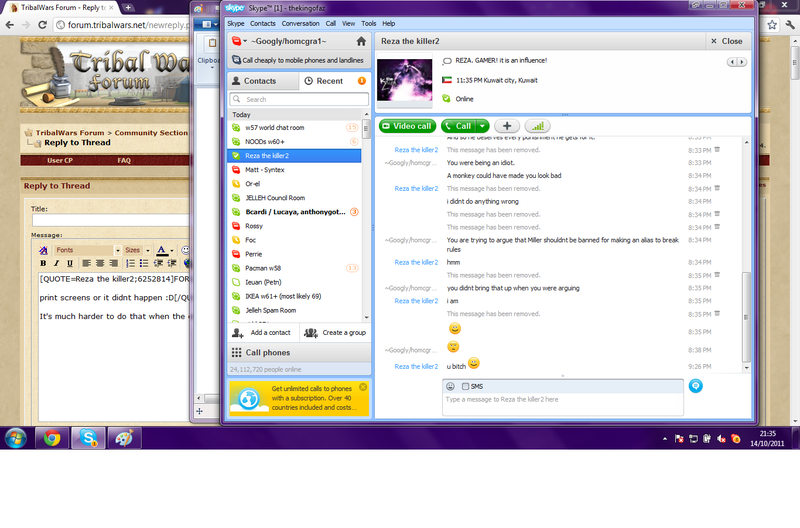Open the View menu

[348, 23]
